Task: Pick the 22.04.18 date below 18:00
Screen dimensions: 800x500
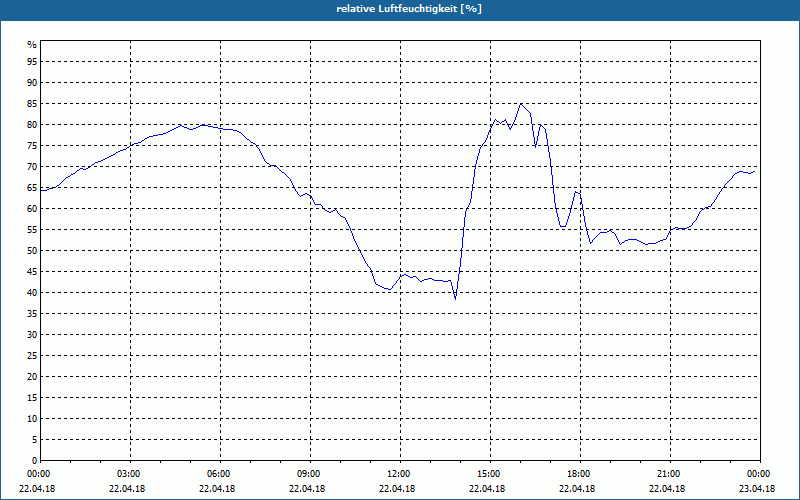Action: (578, 488)
